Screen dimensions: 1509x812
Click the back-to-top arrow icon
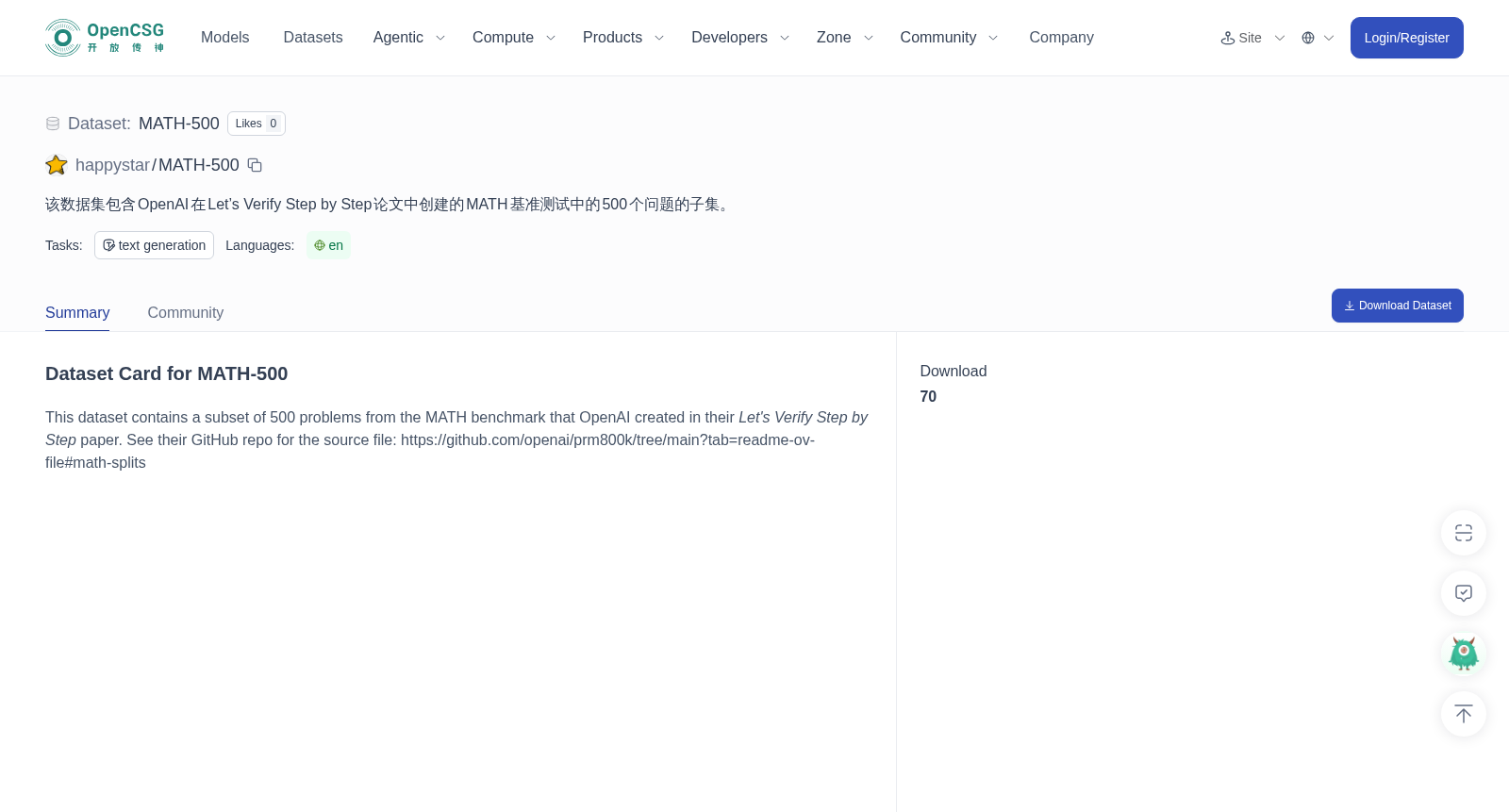pyautogui.click(x=1464, y=714)
